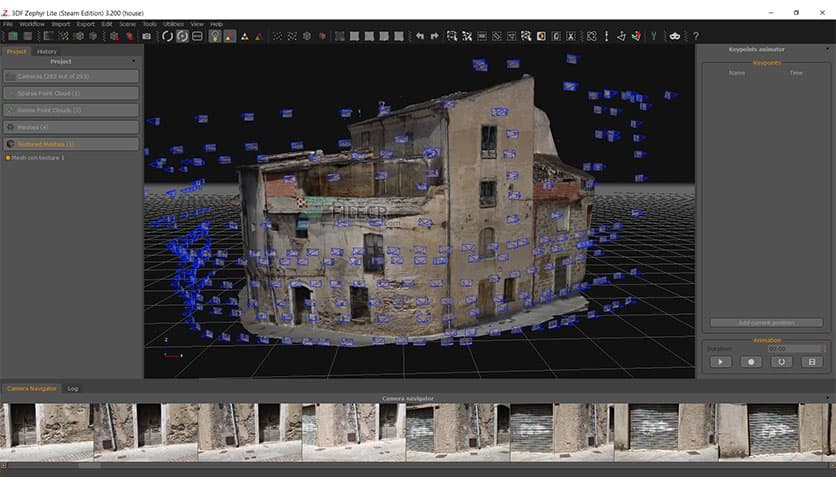Click the mask goggles icon in toolbar

click(675, 36)
